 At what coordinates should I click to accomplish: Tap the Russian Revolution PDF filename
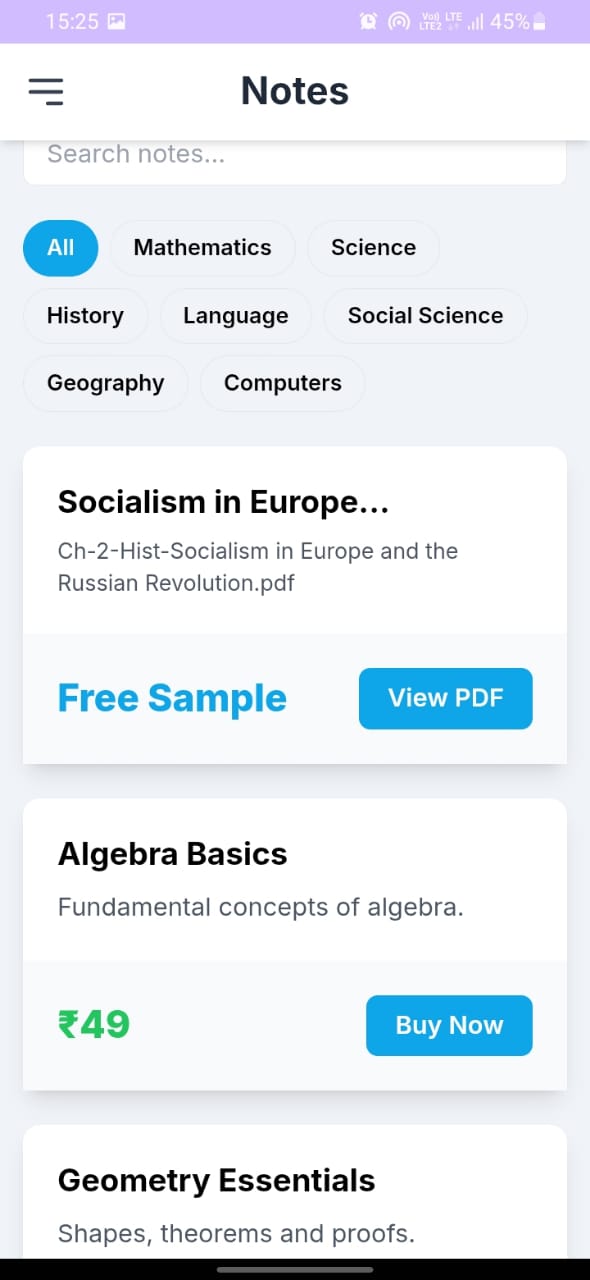tap(257, 567)
